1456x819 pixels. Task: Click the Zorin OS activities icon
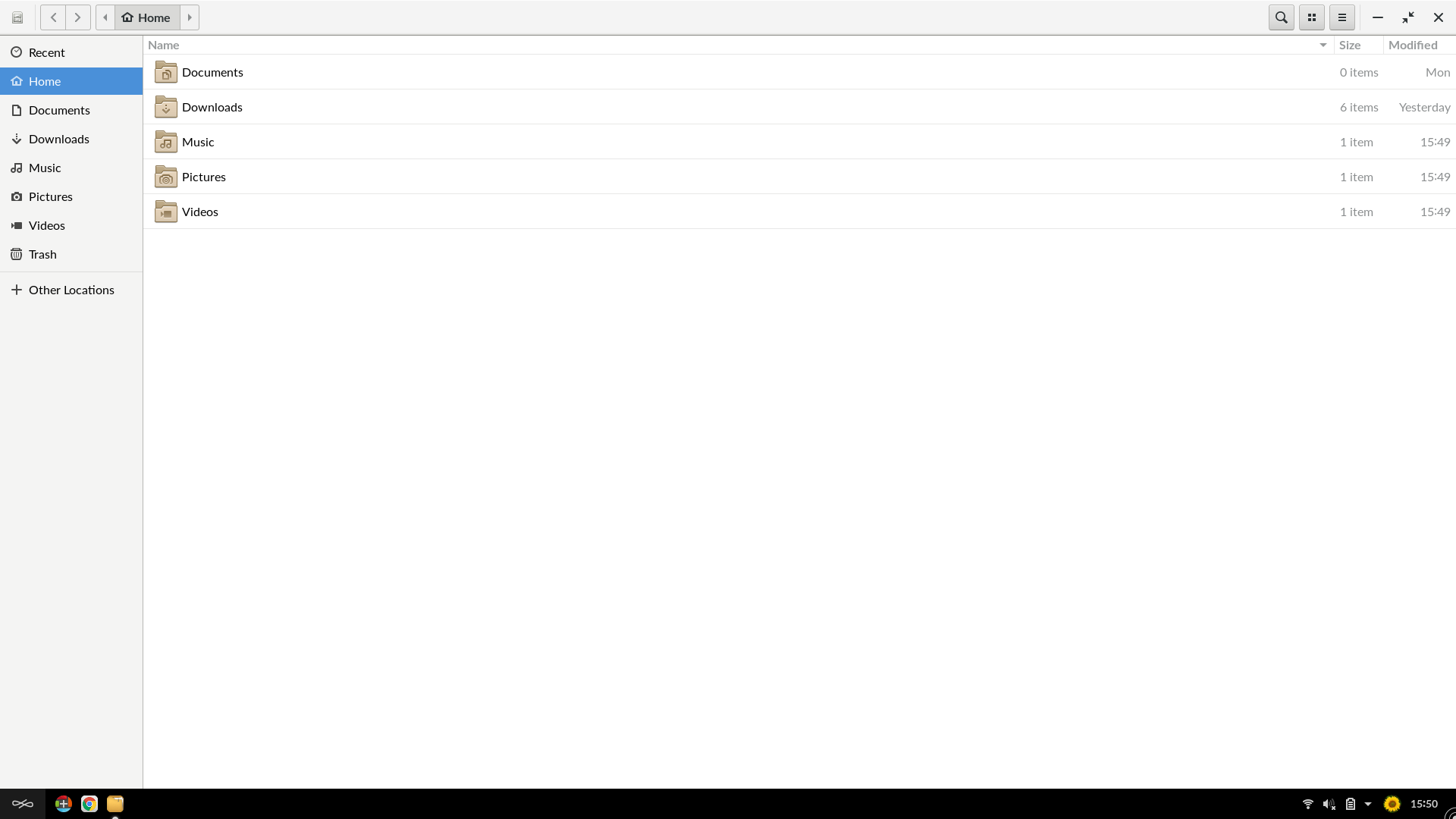22,803
